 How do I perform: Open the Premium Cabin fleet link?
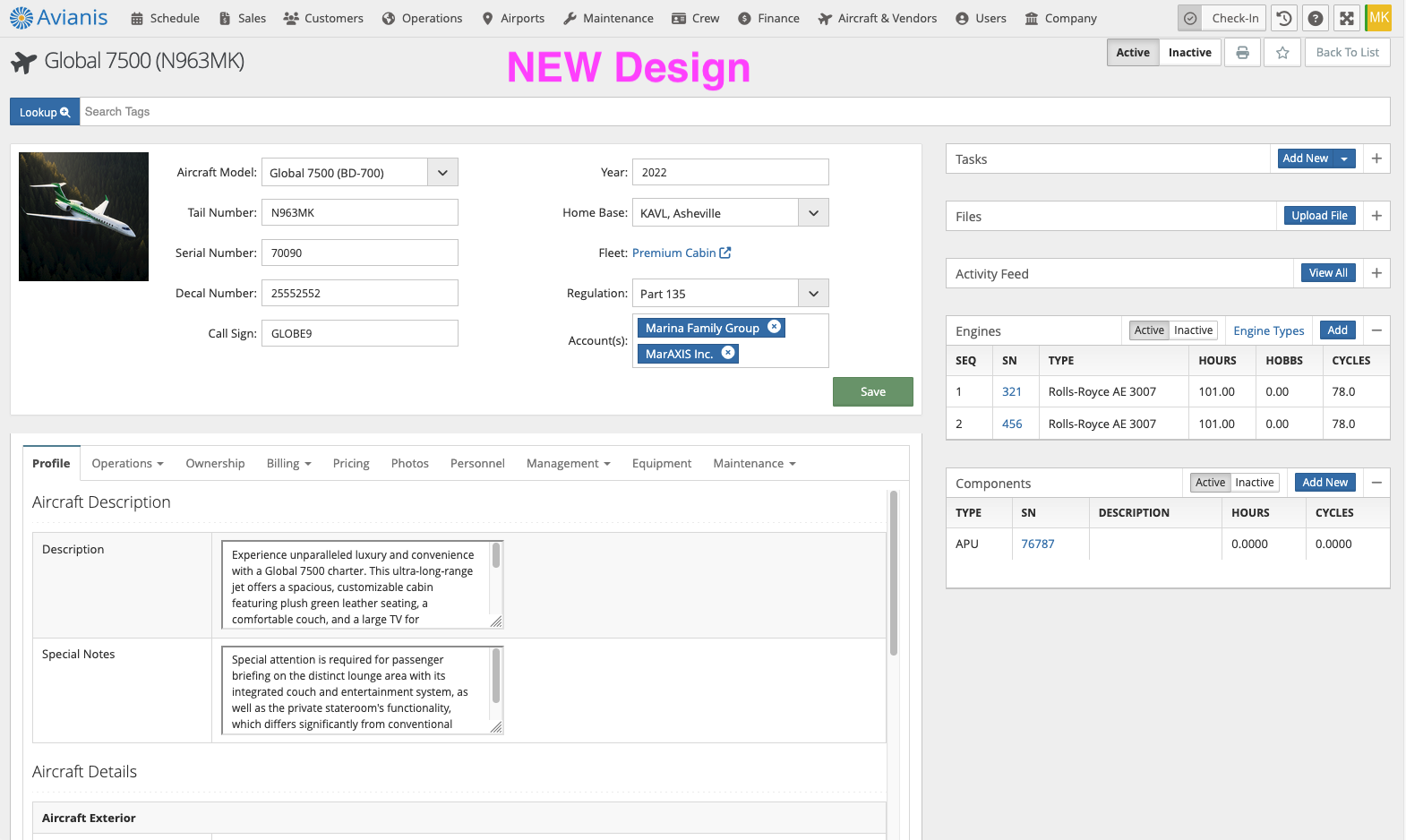682,253
